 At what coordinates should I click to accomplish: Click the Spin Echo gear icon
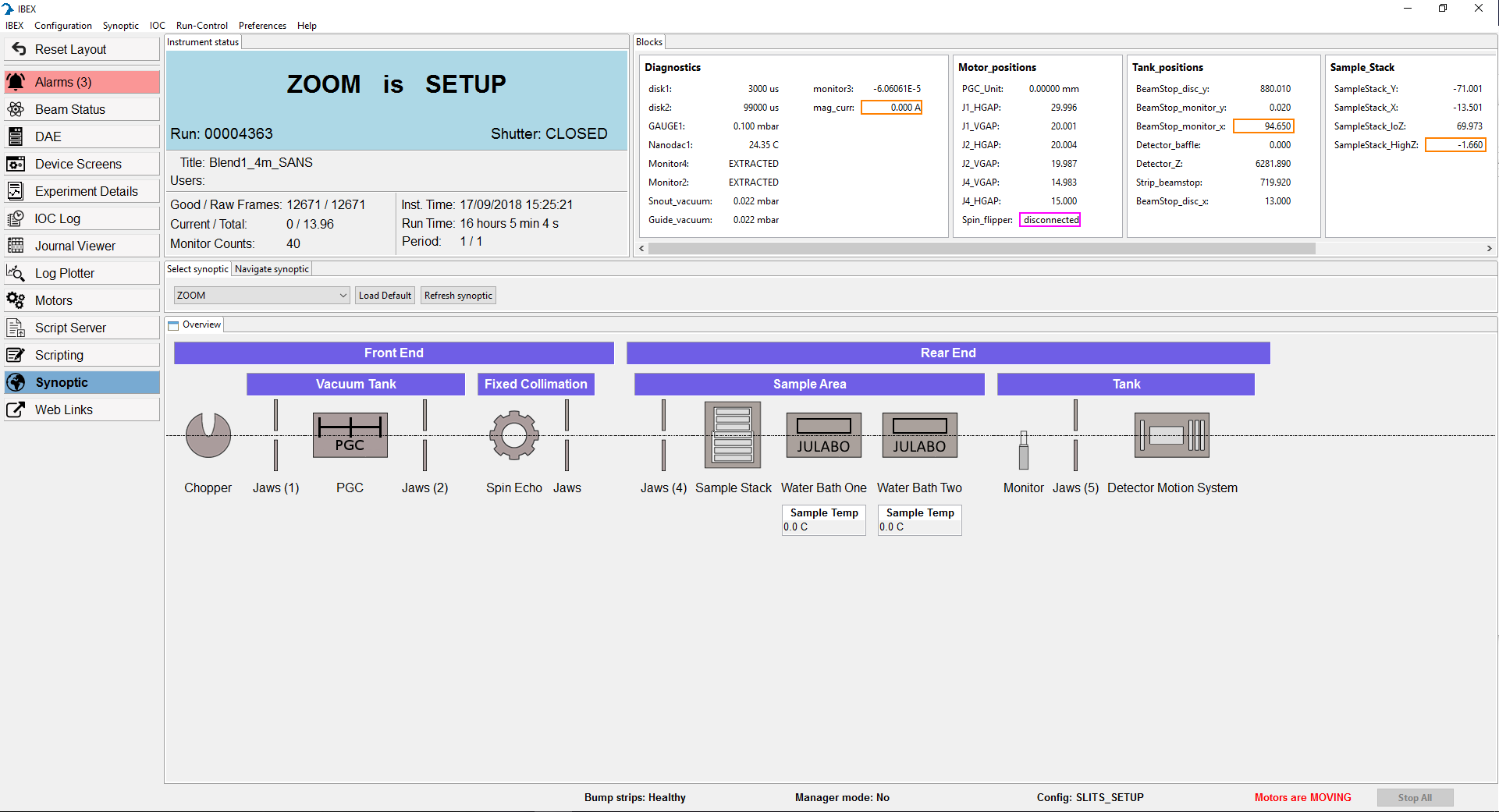(x=514, y=435)
